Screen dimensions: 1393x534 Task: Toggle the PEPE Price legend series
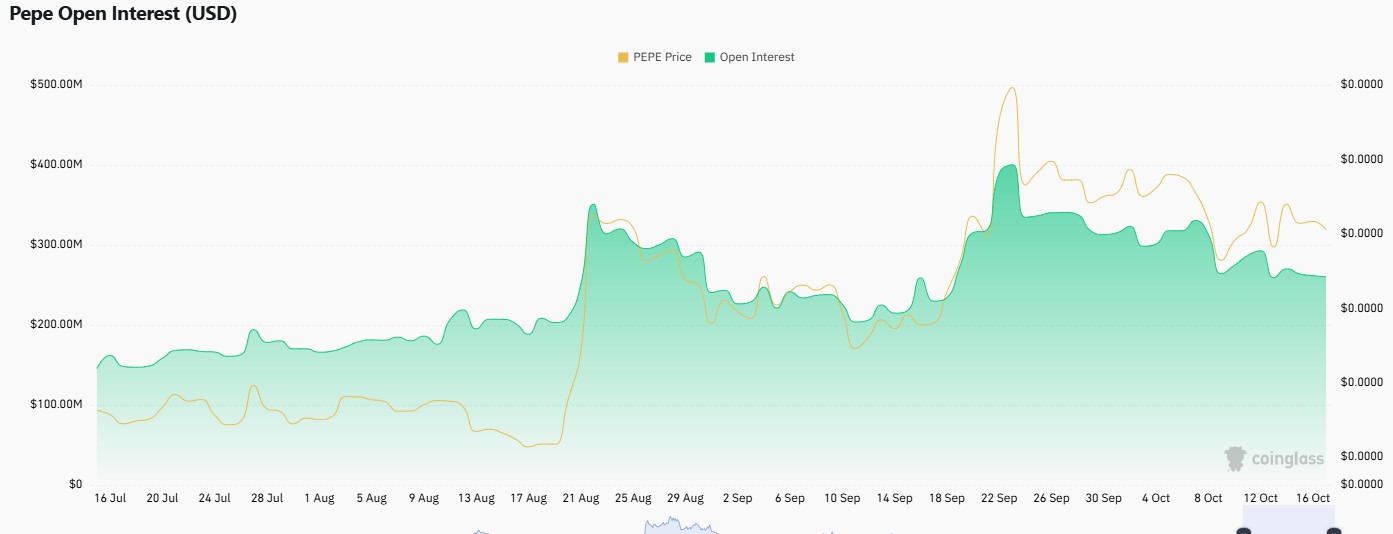click(655, 57)
